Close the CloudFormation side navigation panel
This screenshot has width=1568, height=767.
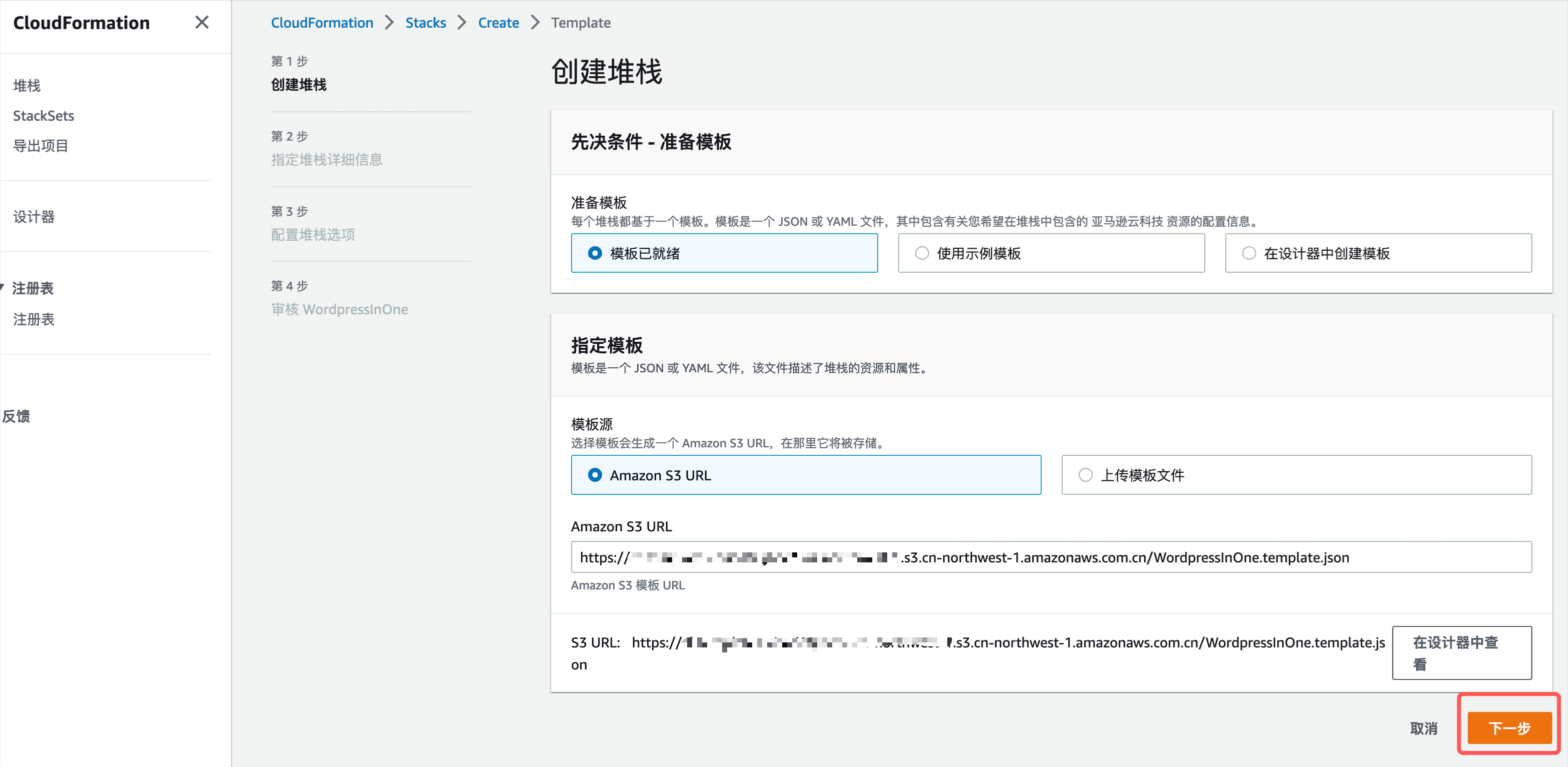[202, 23]
